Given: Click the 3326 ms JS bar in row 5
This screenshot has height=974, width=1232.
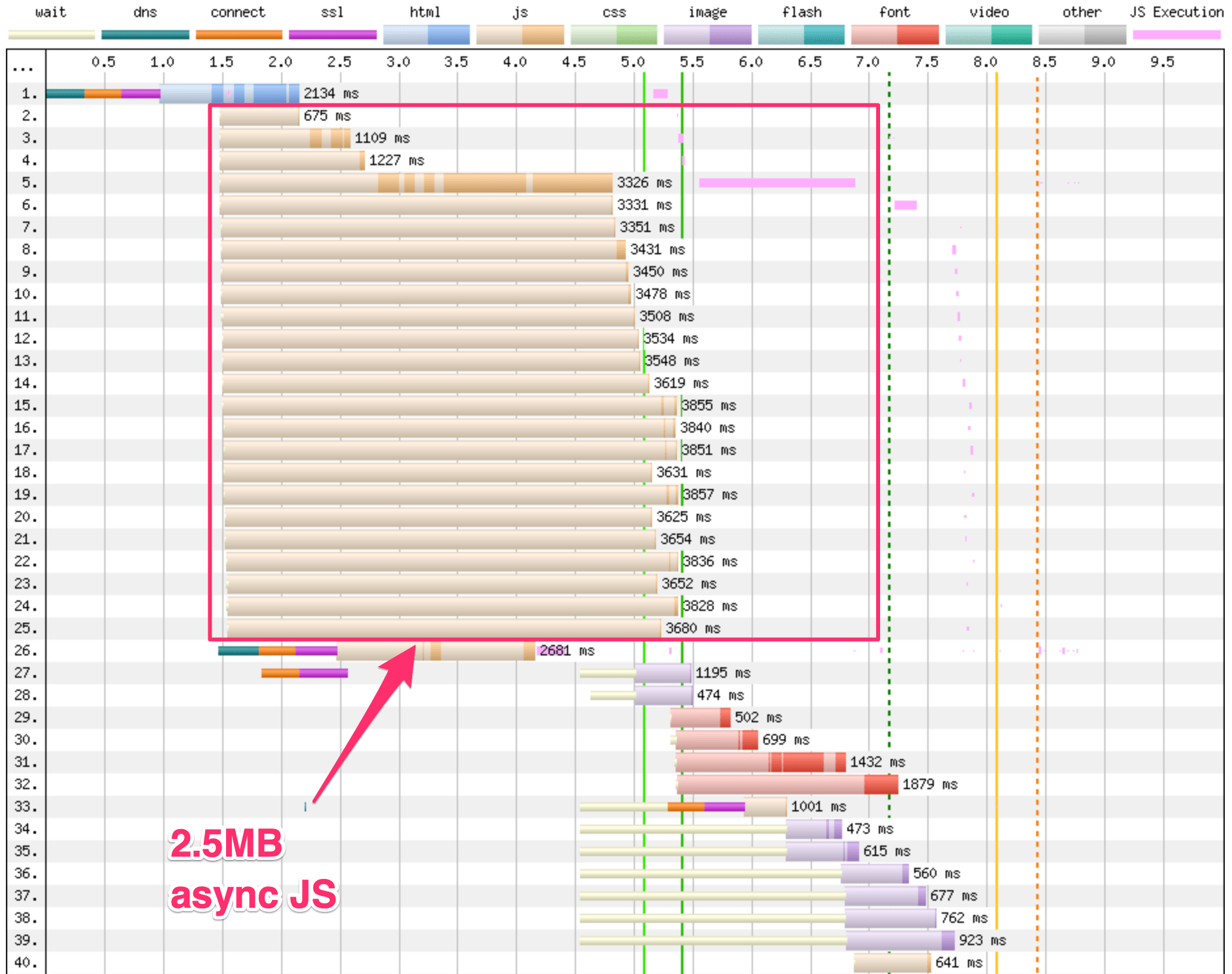Looking at the screenshot, I should [416, 183].
